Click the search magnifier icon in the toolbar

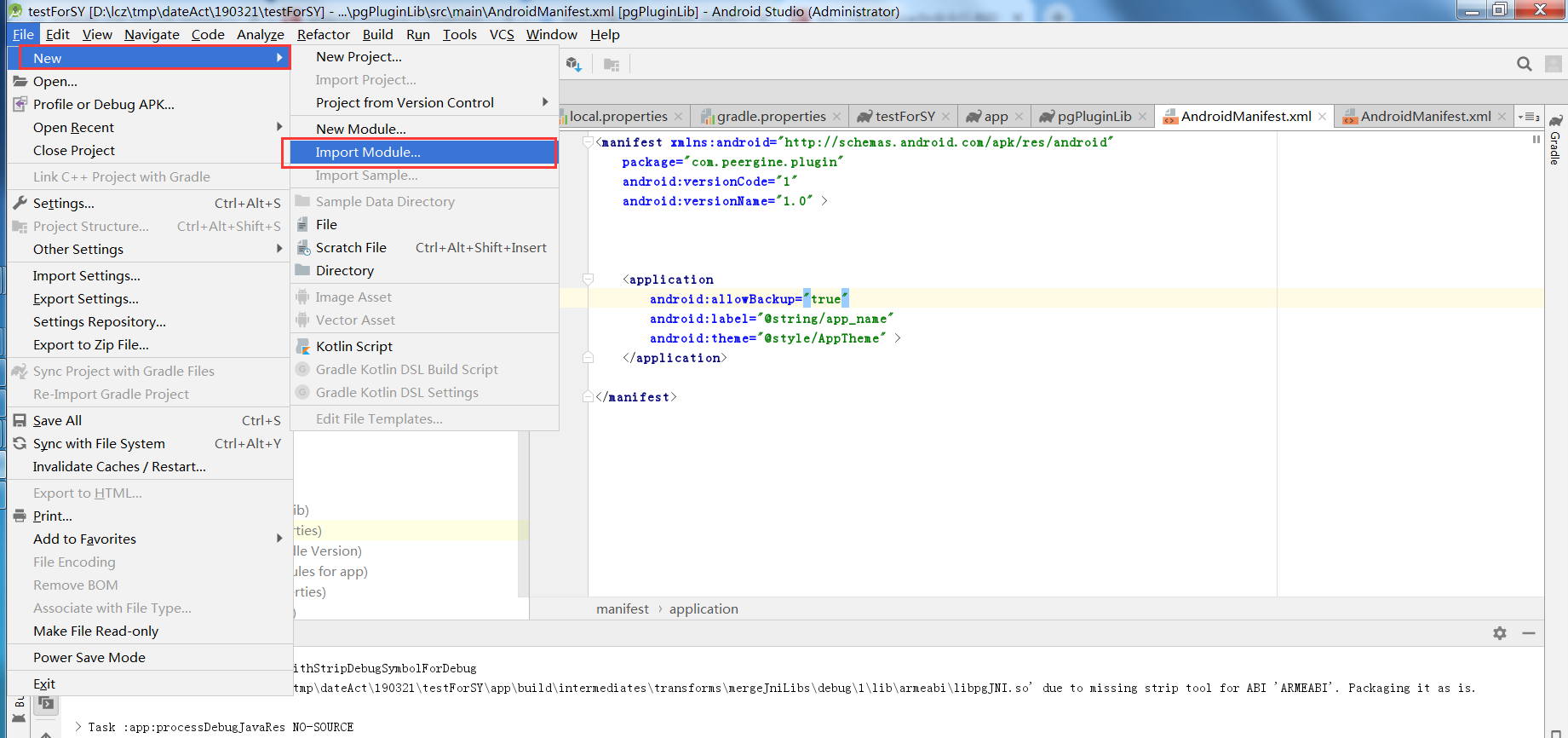1525,64
